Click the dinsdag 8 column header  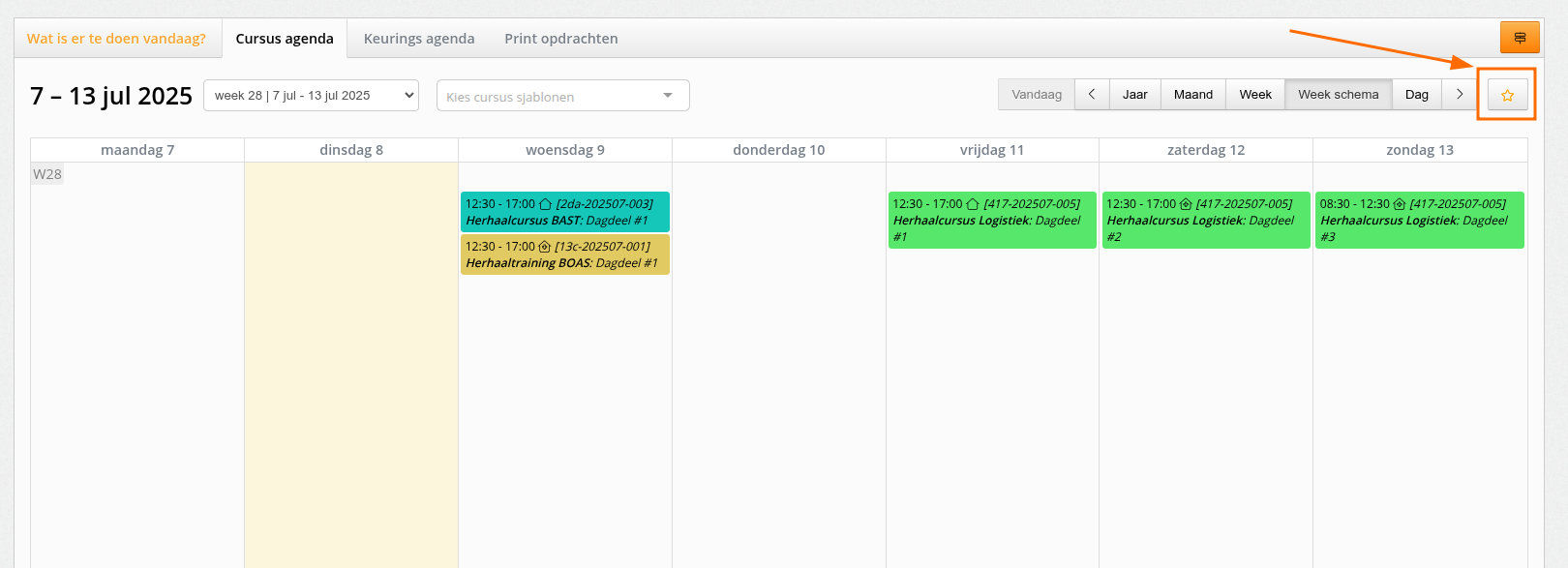tap(351, 150)
